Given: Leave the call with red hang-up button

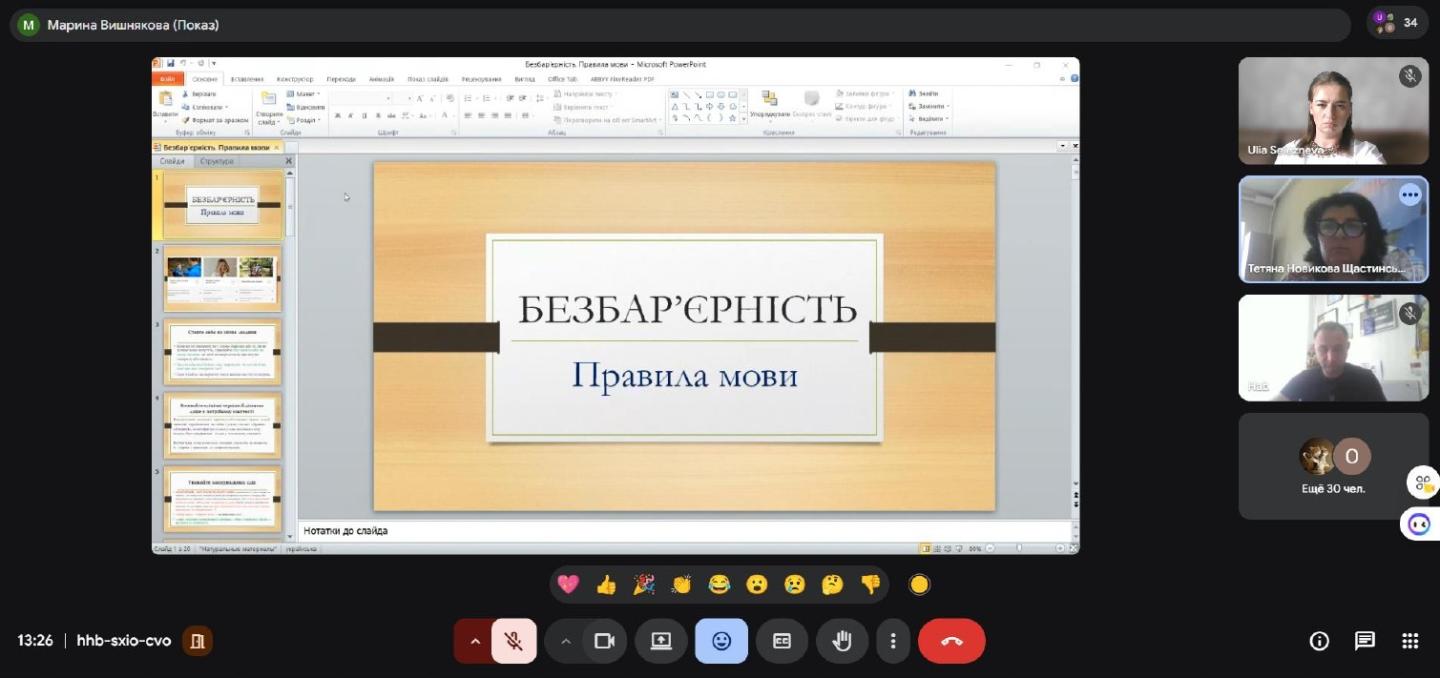Looking at the screenshot, I should click(952, 641).
